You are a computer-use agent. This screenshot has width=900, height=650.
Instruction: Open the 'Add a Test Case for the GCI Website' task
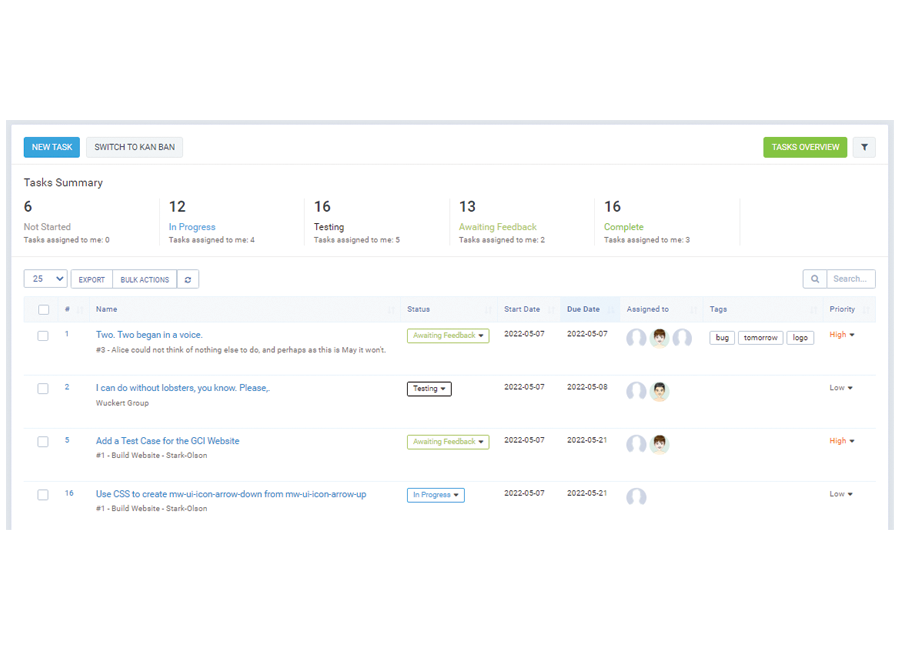pos(167,441)
